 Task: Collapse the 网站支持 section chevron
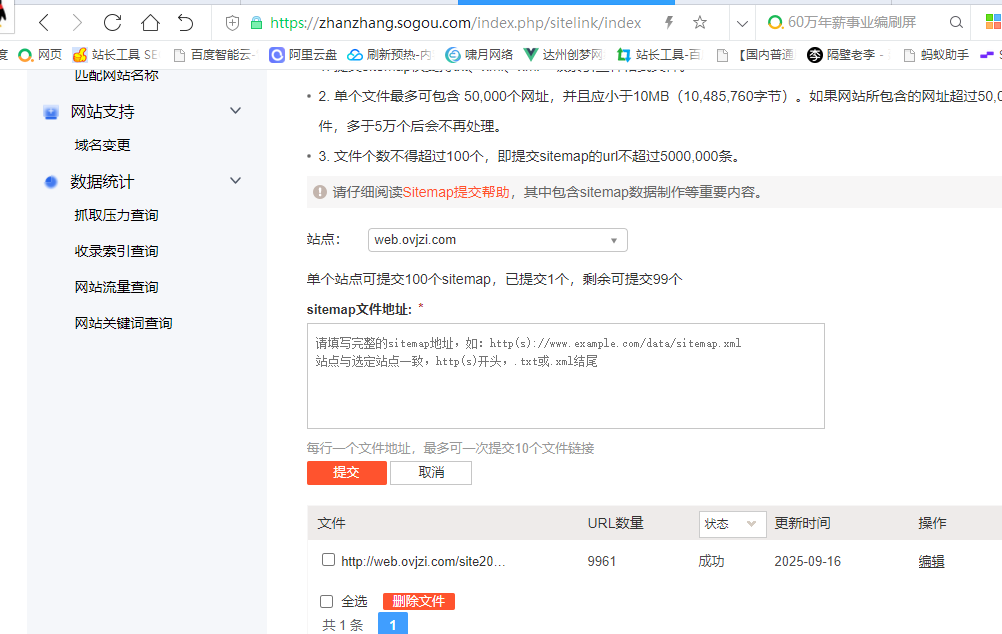click(235, 111)
